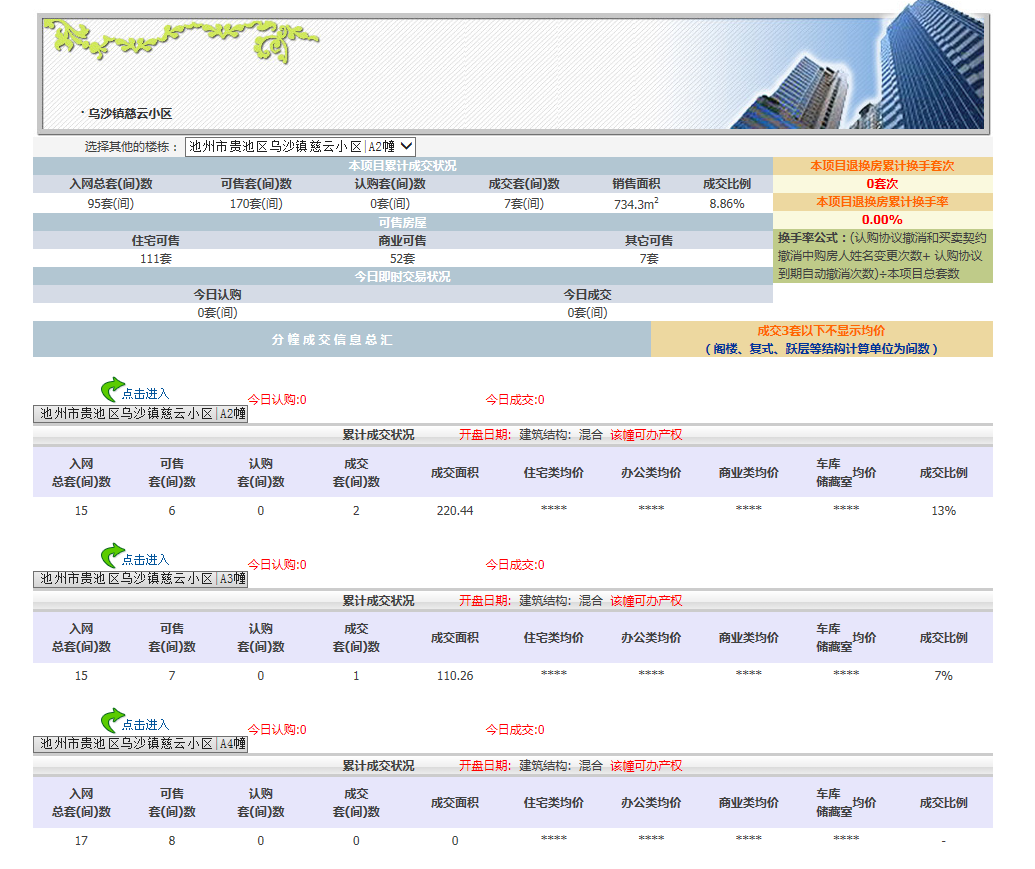The image size is (1035, 869).
Task: Click the 0.00% turnover rate value
Action: tap(883, 220)
